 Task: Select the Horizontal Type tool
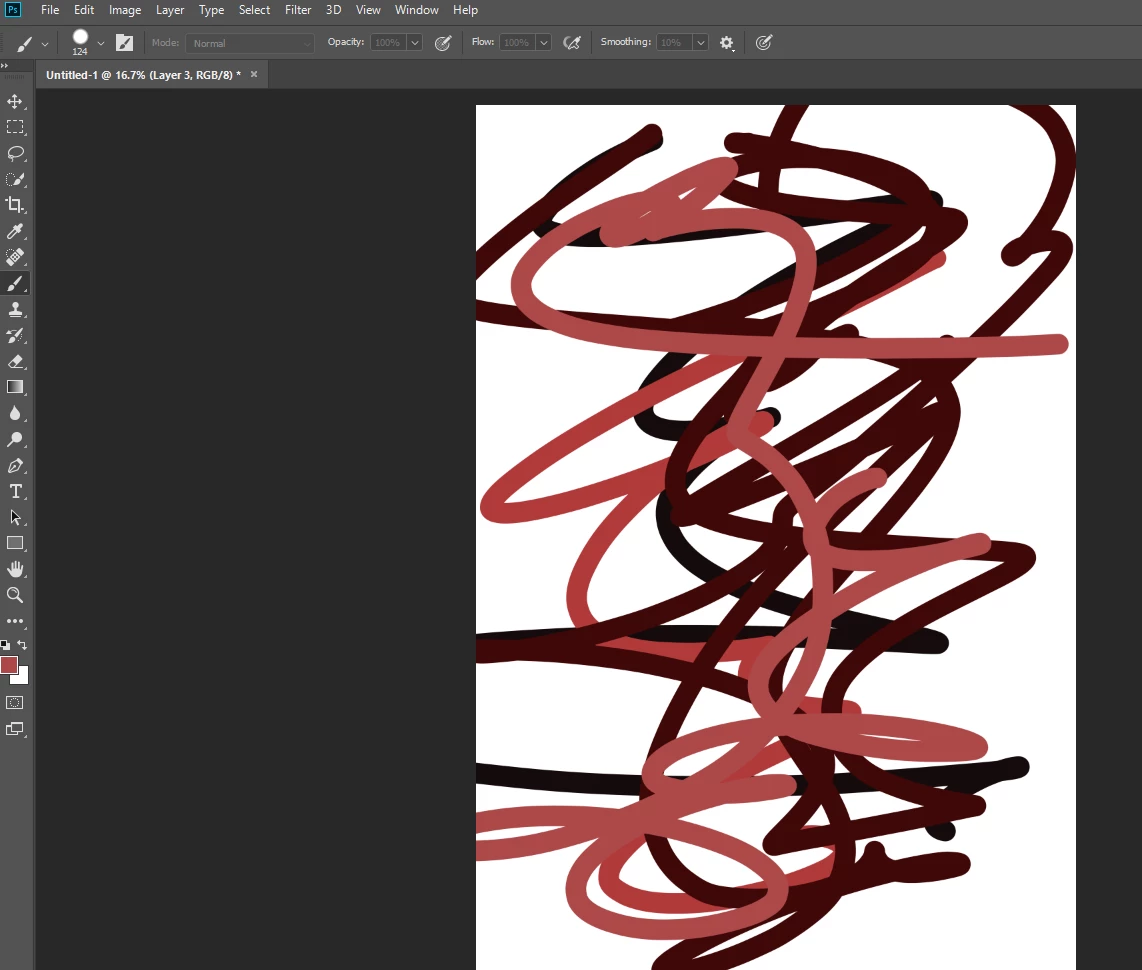15,492
